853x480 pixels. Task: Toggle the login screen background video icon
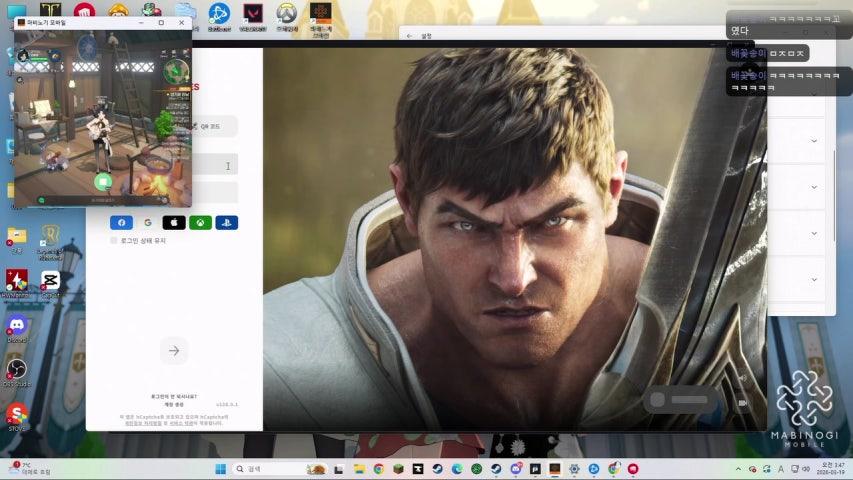click(742, 402)
